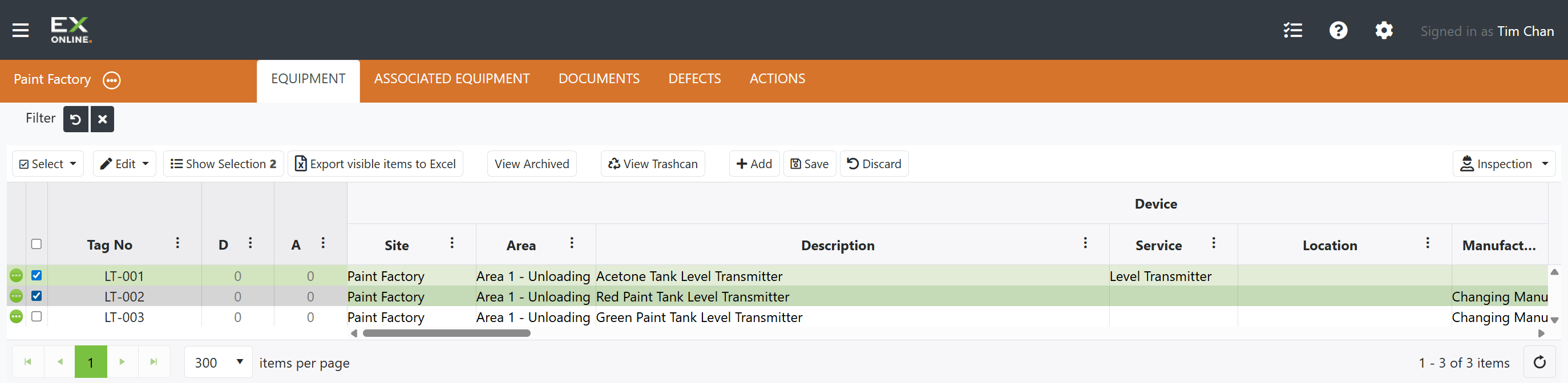Switch to the Defects tab
This screenshot has height=383, width=1568.
pos(694,79)
